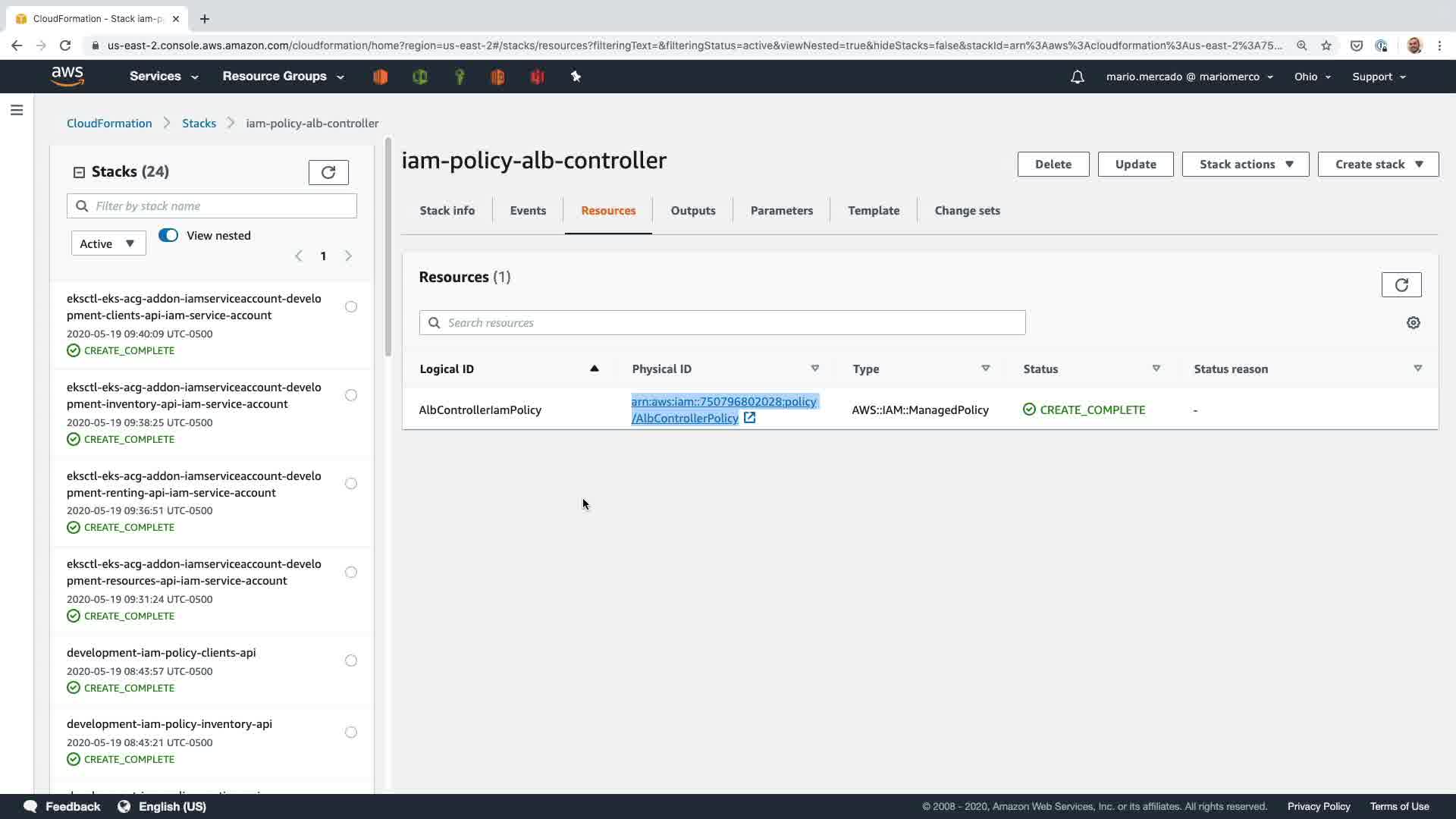
Task: Open external link icon beside AlbControllerPolicy
Action: pos(749,418)
